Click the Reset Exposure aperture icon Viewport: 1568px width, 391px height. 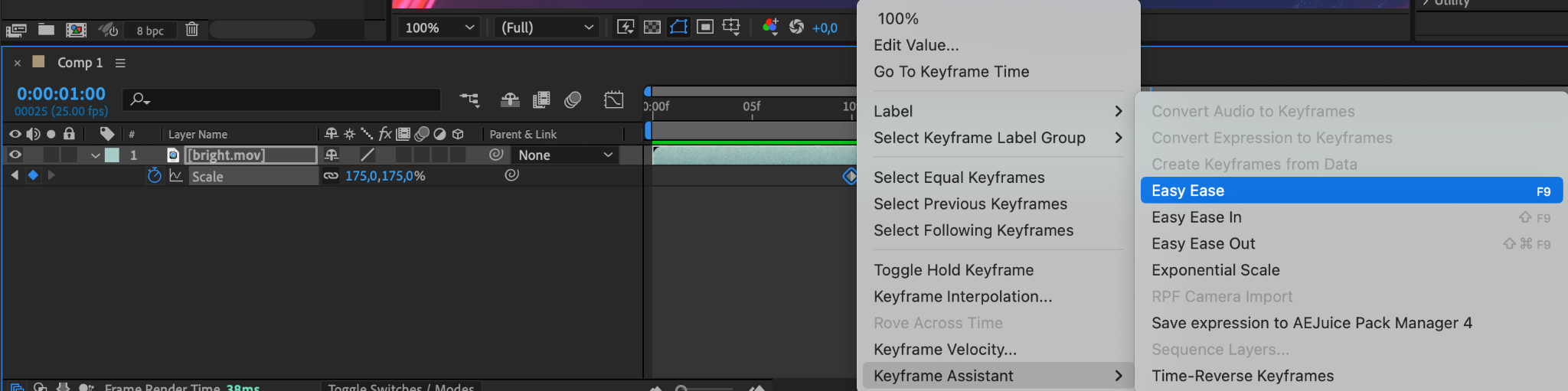coord(797,28)
